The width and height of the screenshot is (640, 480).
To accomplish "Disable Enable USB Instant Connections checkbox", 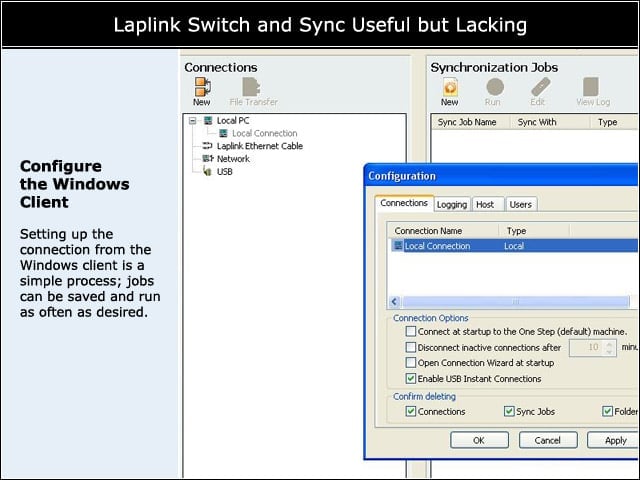I will (411, 378).
